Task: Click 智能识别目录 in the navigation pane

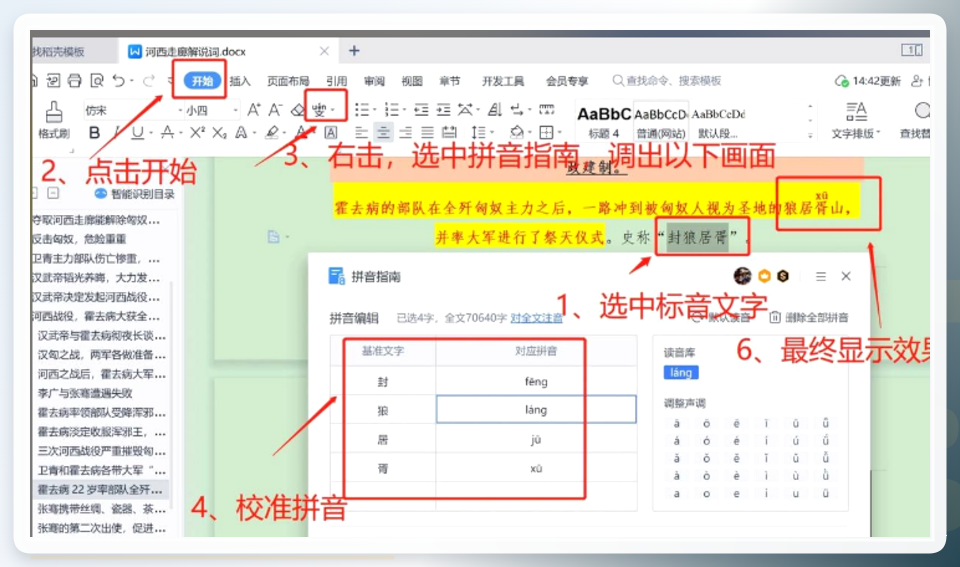Action: pos(135,194)
